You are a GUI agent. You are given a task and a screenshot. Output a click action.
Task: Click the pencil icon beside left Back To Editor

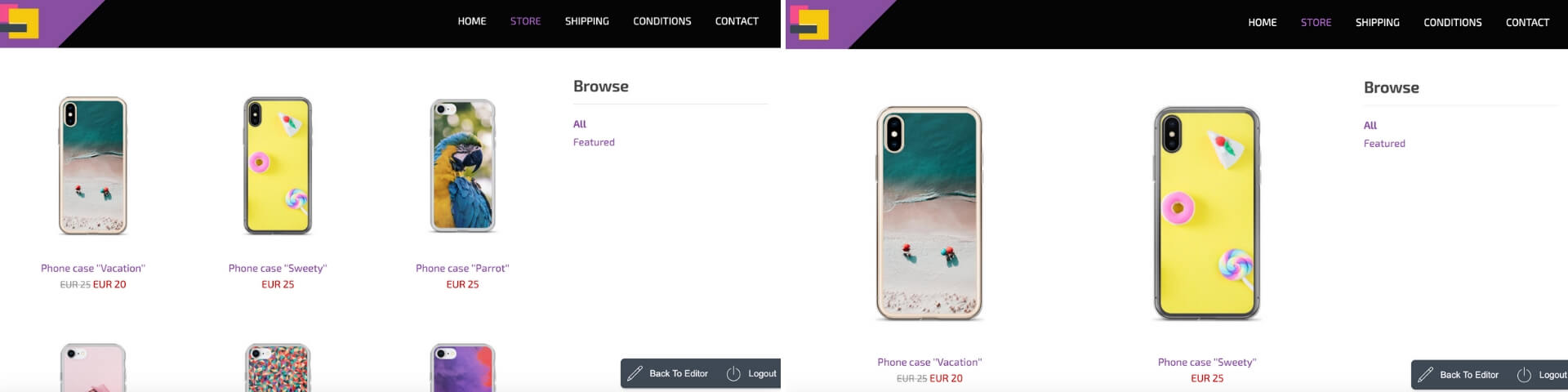635,374
